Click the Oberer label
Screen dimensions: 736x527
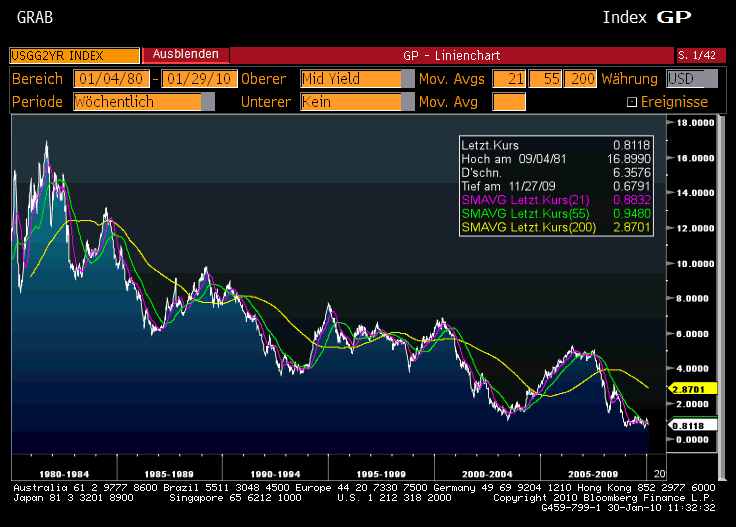(263, 79)
